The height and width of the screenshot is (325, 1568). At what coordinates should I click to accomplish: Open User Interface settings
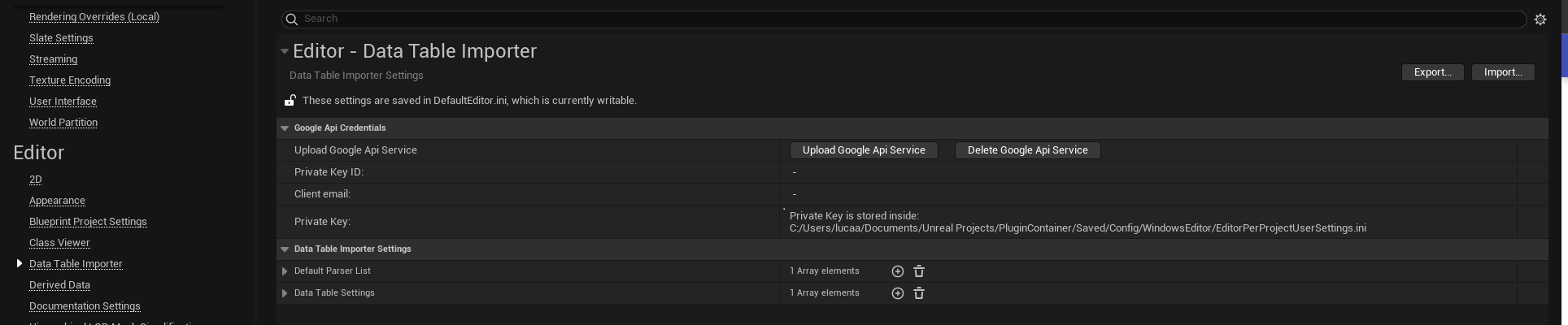[x=63, y=102]
